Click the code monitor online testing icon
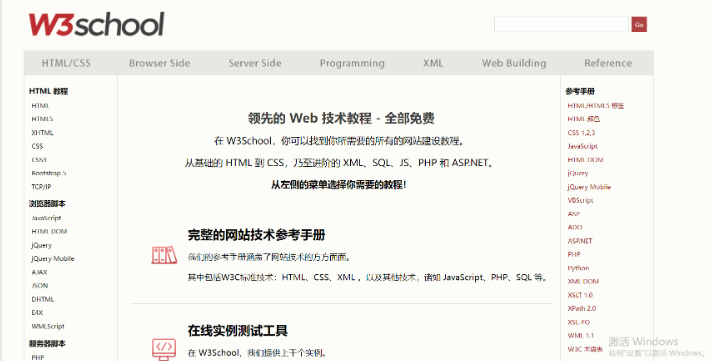Viewport: 712px width, 361px height. (164, 349)
